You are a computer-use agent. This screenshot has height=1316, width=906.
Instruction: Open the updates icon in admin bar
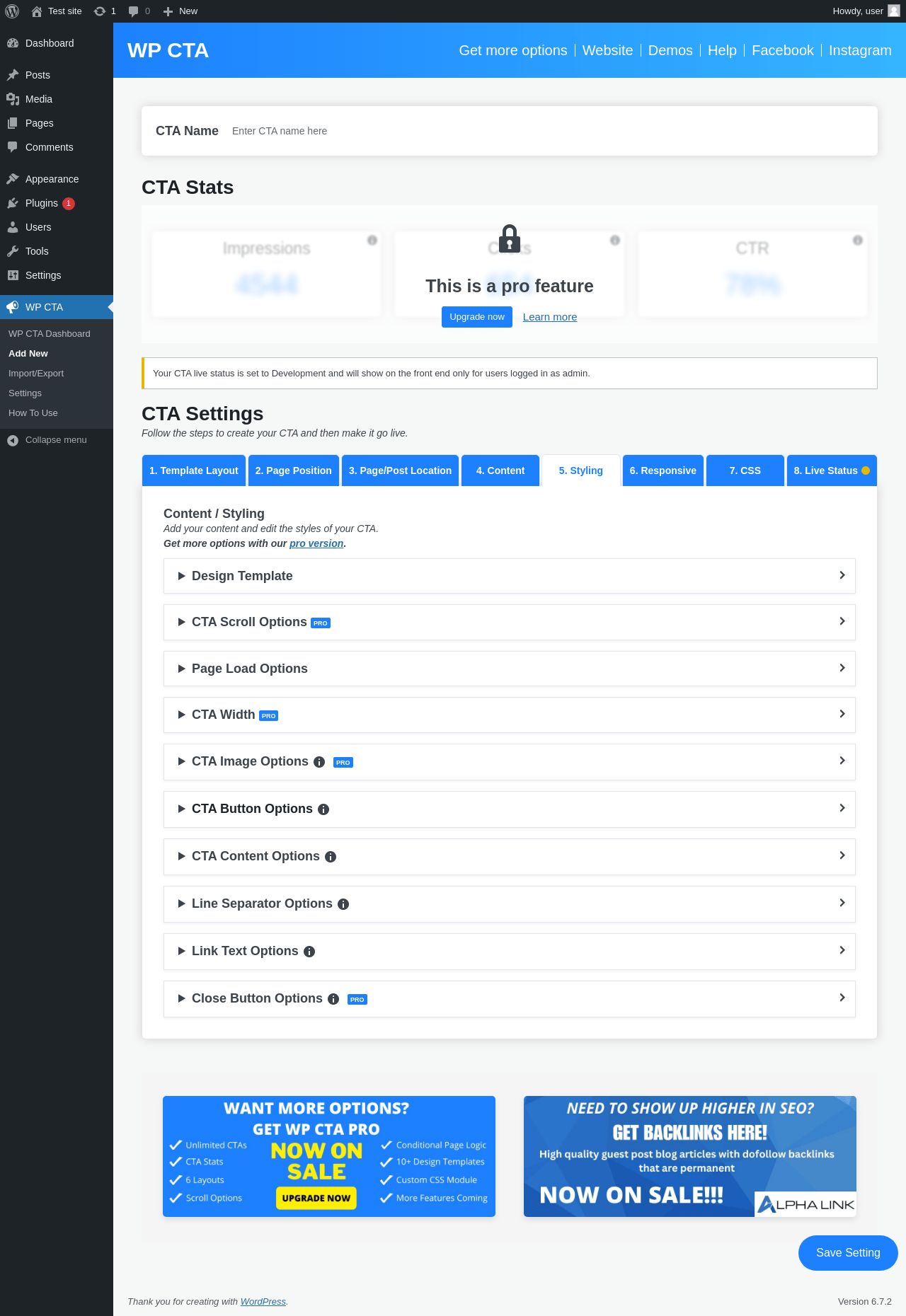(100, 11)
